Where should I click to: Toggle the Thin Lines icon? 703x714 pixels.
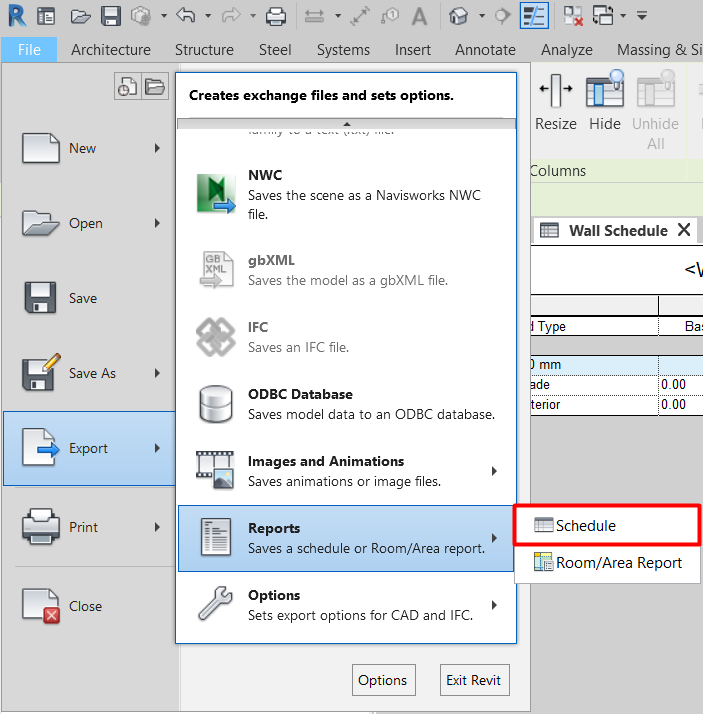click(534, 16)
